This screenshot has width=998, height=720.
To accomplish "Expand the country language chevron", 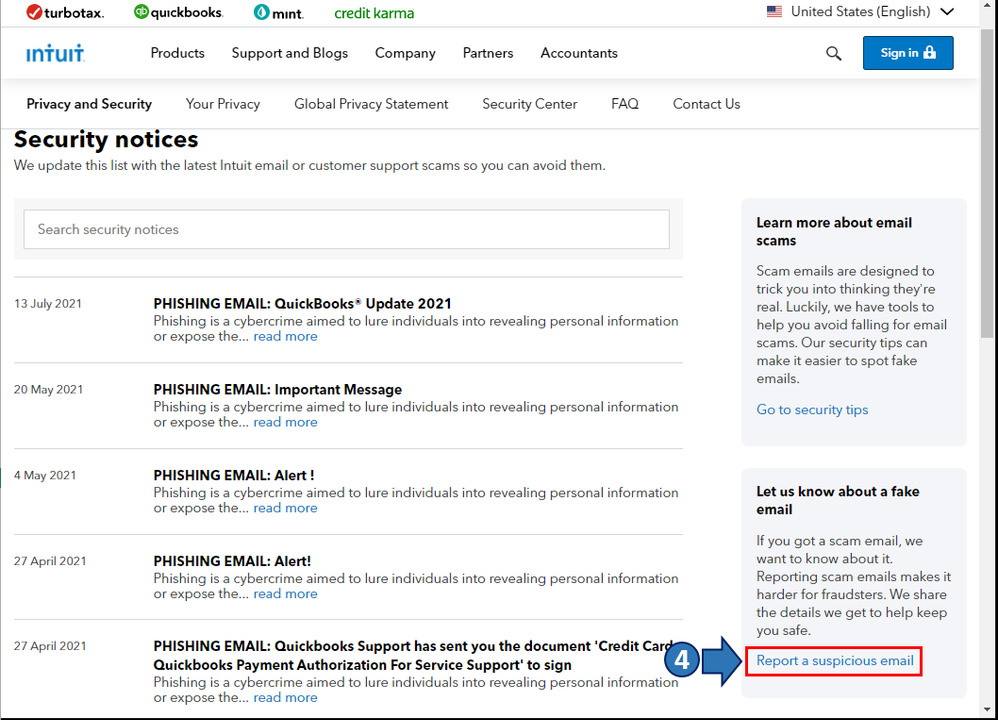I will pyautogui.click(x=947, y=11).
